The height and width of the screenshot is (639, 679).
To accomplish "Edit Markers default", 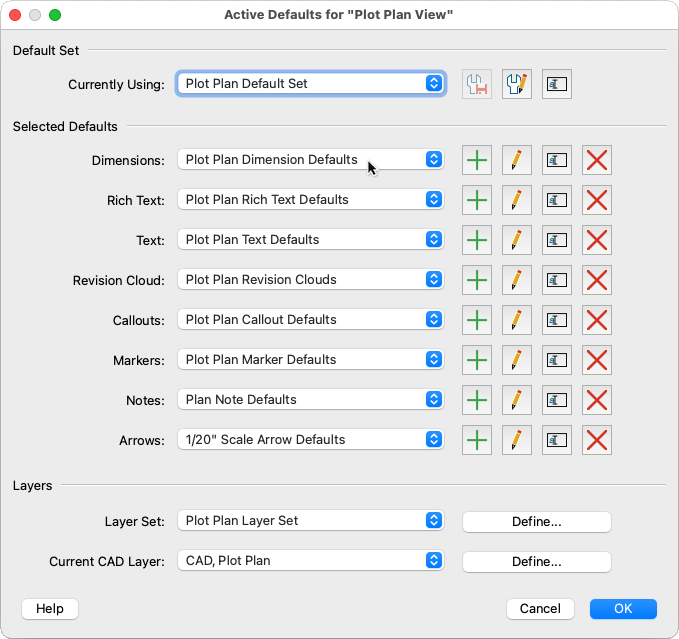I will [x=517, y=360].
